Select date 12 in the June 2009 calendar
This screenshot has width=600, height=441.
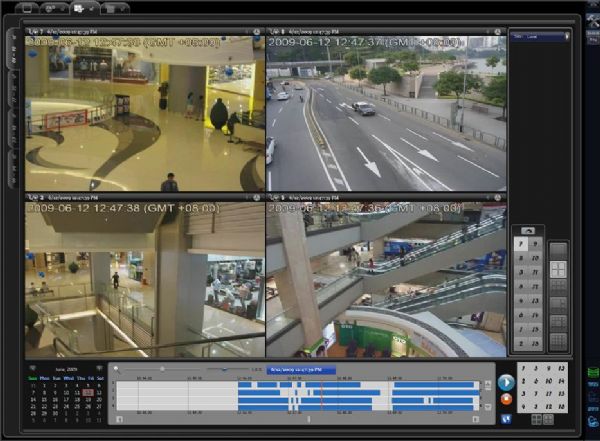pos(87,393)
